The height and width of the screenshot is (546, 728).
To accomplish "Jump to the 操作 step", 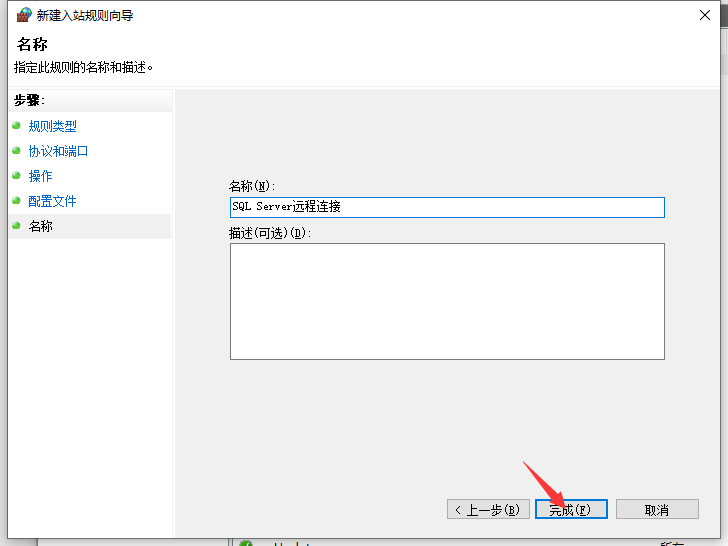I will pyautogui.click(x=40, y=176).
